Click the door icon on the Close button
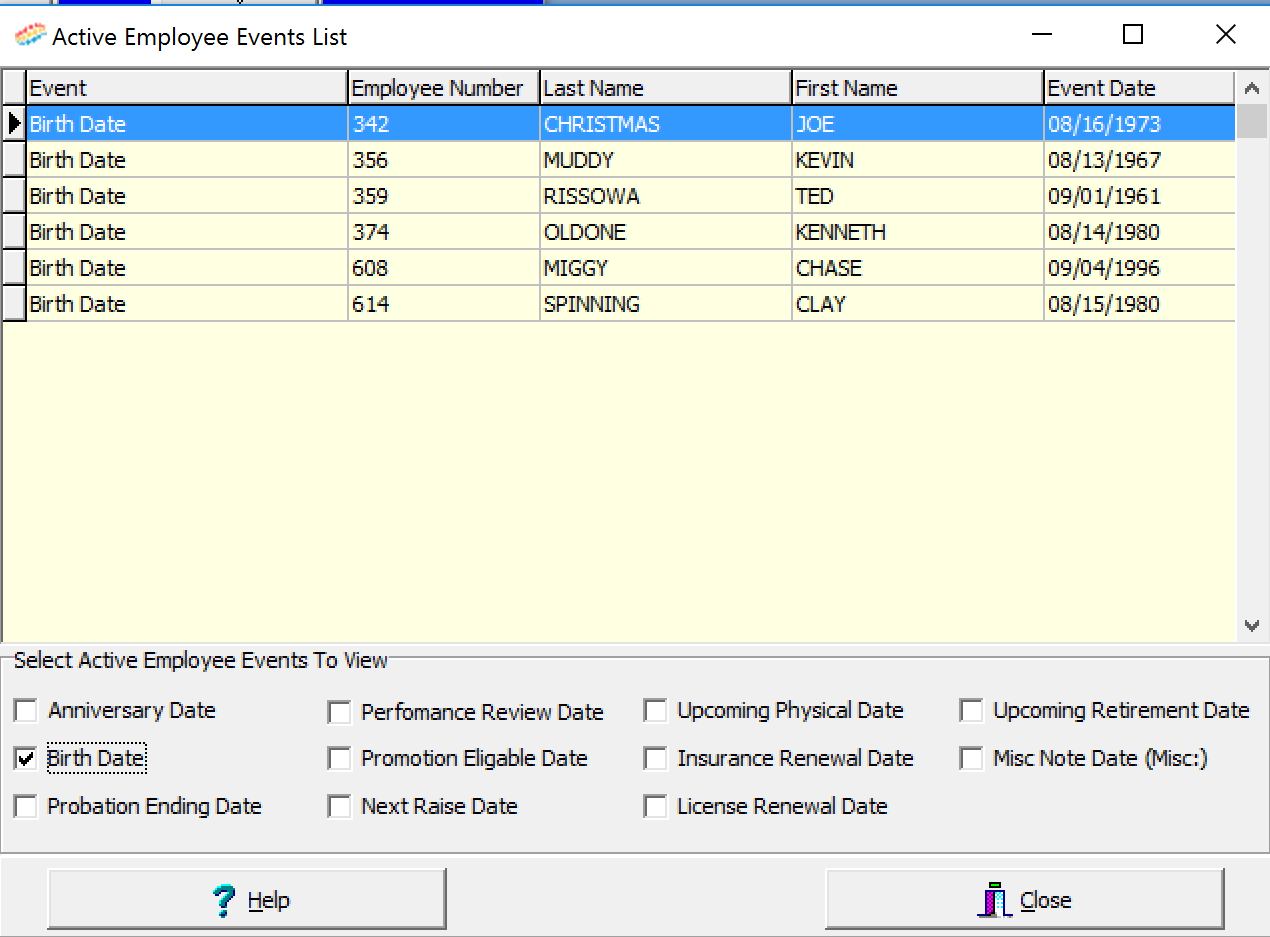The image size is (1270, 937). pyautogui.click(x=995, y=900)
